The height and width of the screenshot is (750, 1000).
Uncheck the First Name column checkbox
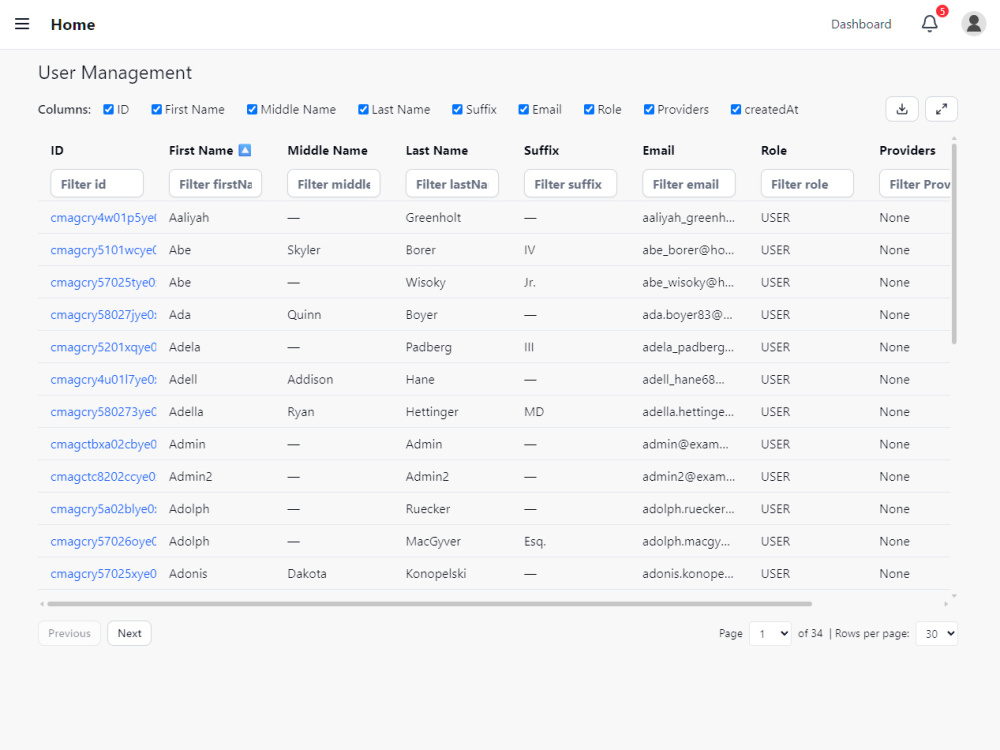pos(156,110)
